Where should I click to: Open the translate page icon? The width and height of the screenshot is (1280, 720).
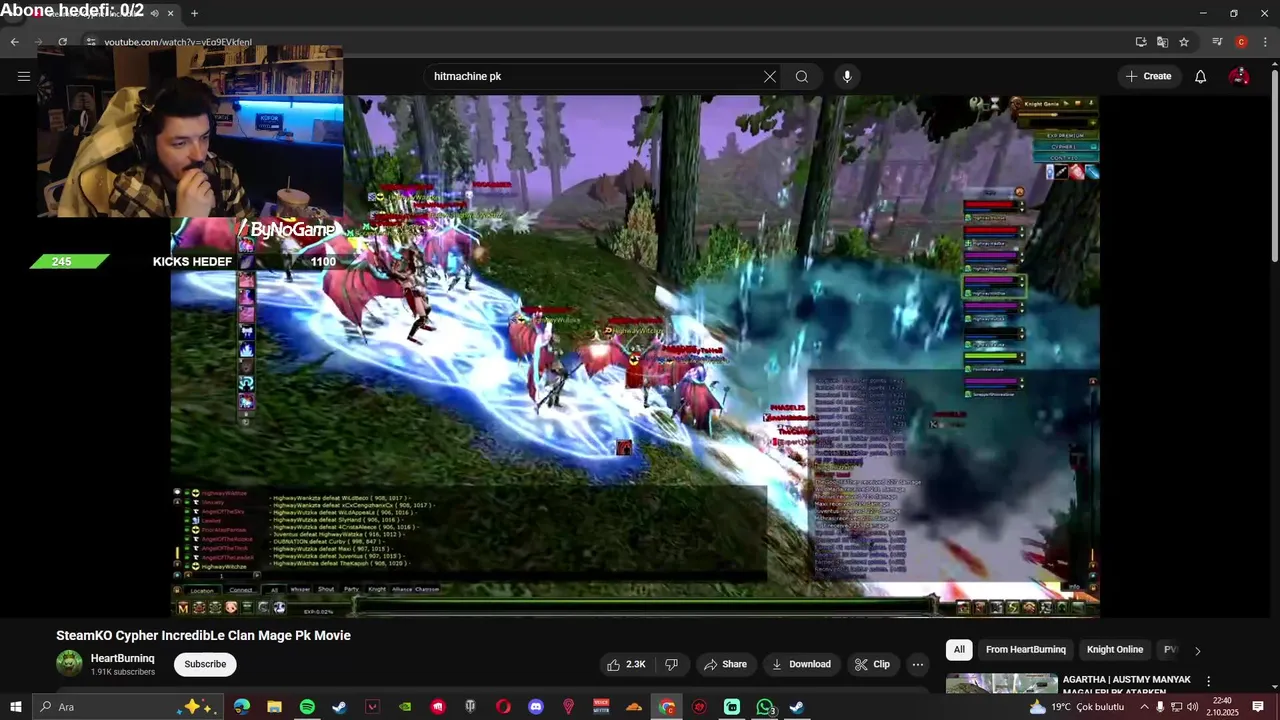[x=1162, y=42]
